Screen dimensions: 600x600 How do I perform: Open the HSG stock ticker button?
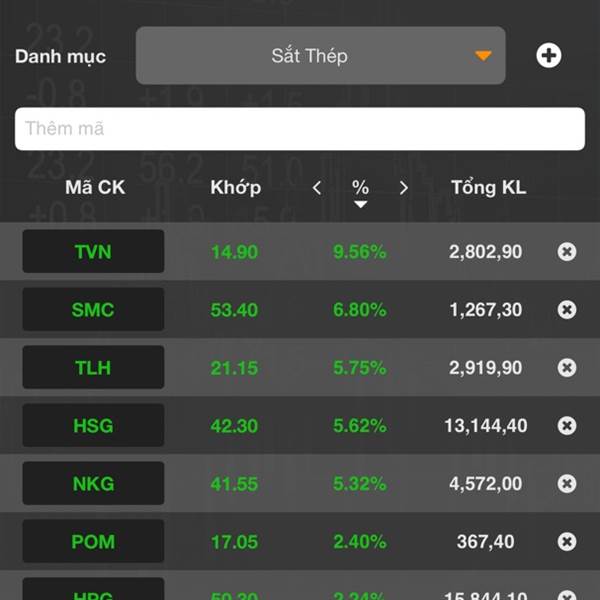(x=93, y=425)
